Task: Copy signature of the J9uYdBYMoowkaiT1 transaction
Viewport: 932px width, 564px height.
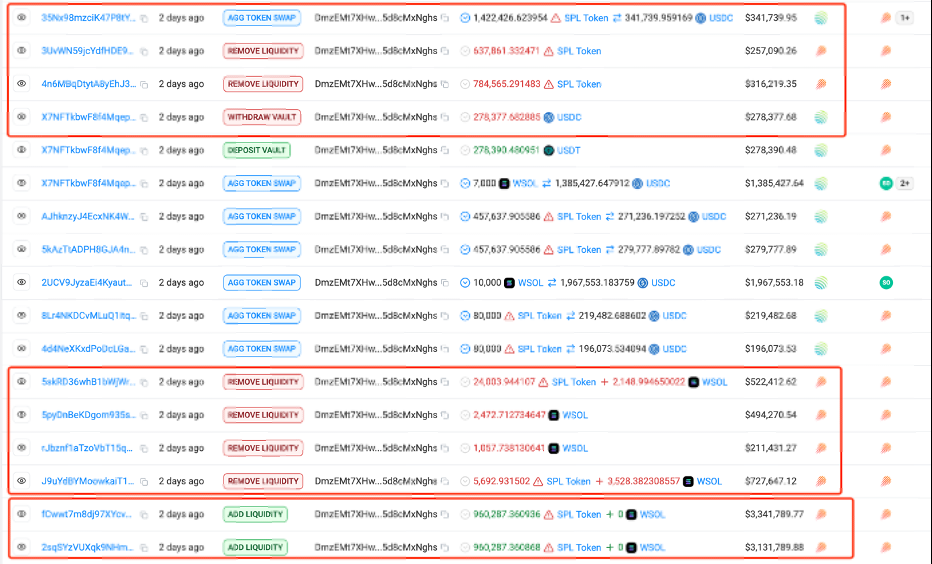Action: (x=144, y=481)
